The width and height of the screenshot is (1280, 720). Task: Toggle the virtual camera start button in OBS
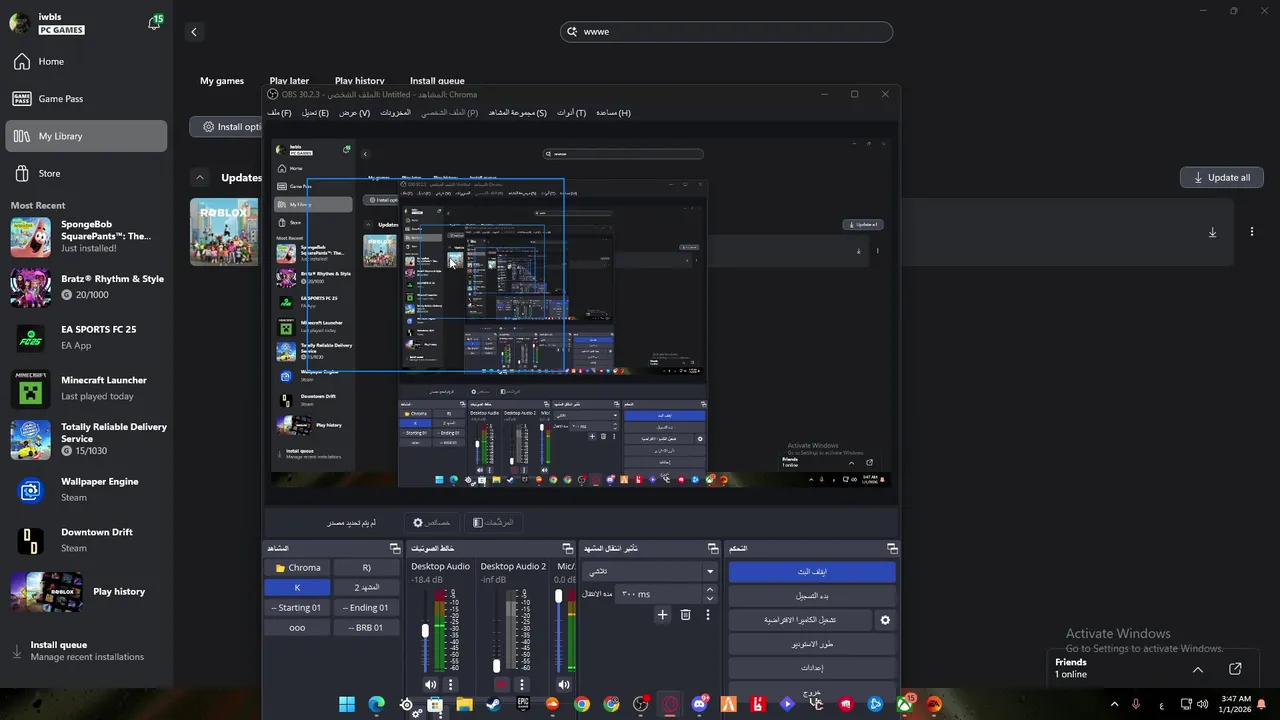799,620
